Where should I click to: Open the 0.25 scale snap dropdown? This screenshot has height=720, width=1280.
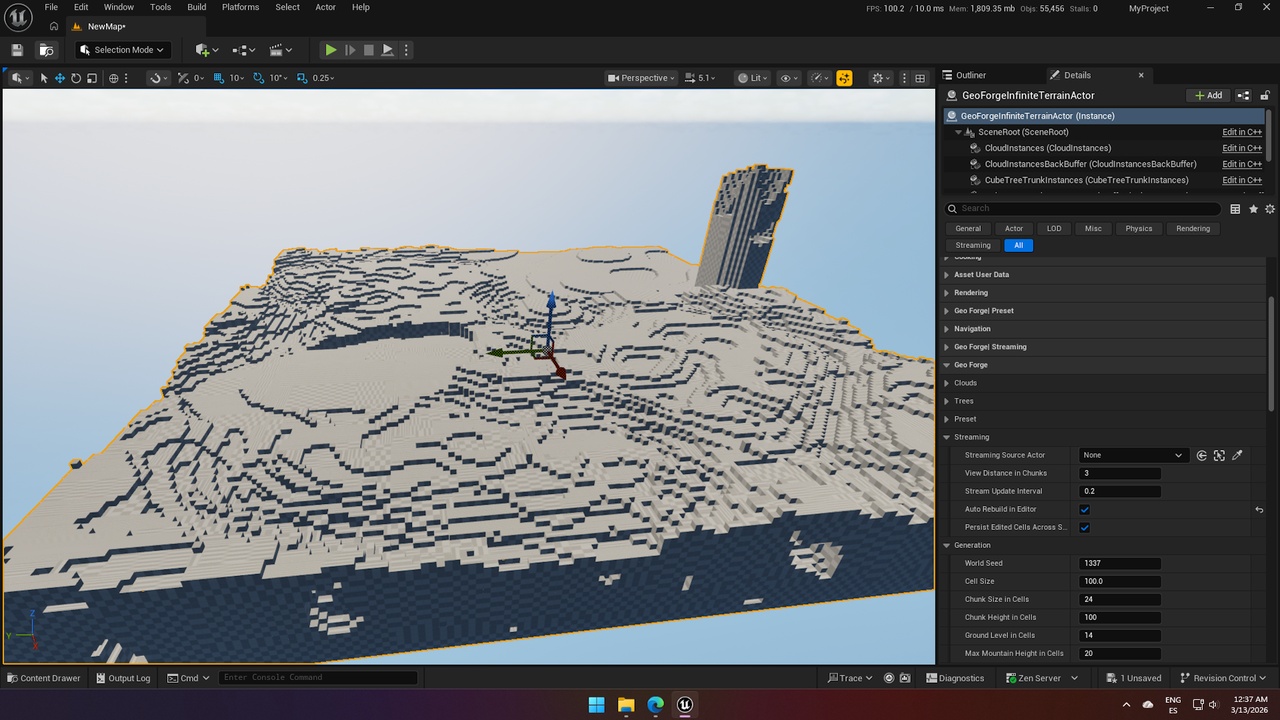324,78
